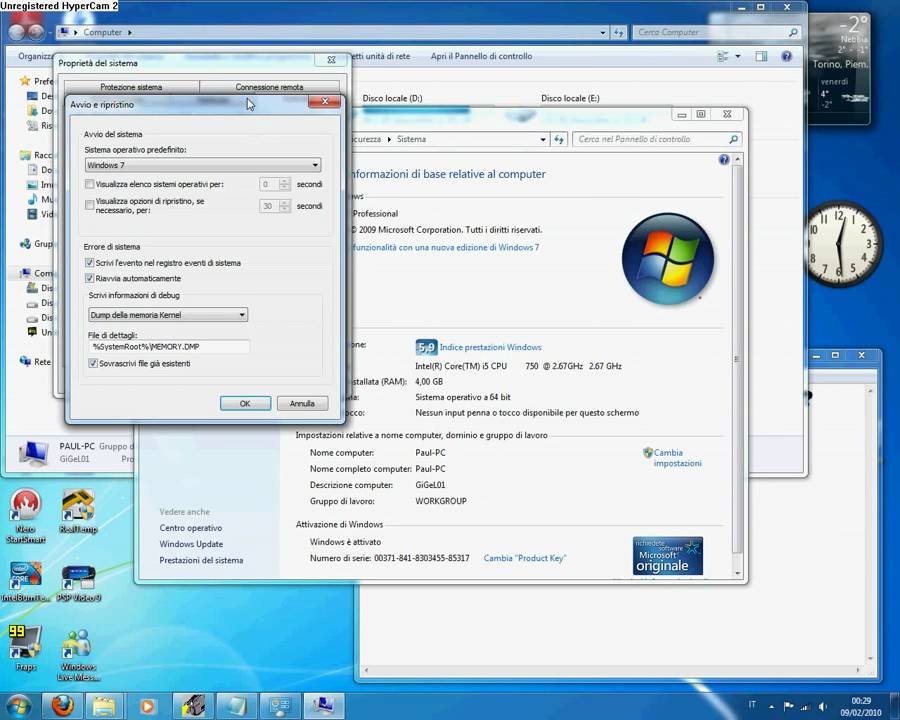Open Indice prestazioni Windows link

(x=491, y=347)
